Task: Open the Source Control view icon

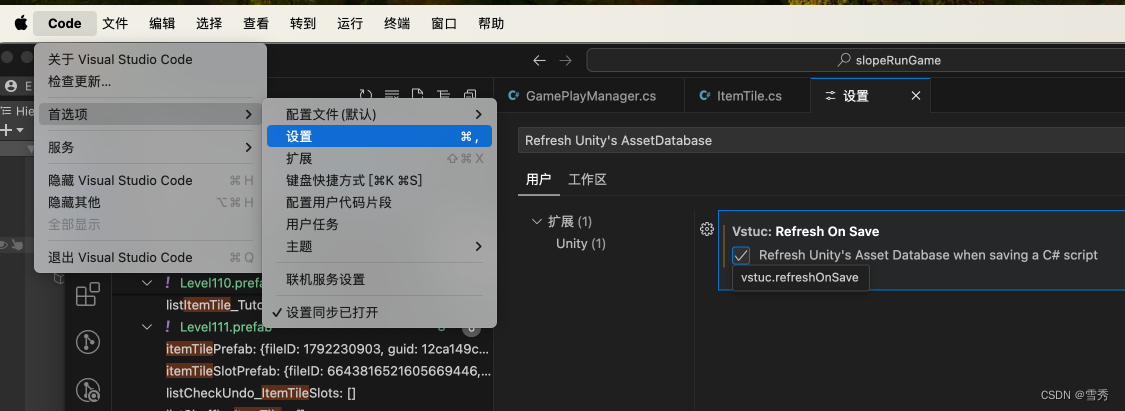Action: tap(88, 341)
